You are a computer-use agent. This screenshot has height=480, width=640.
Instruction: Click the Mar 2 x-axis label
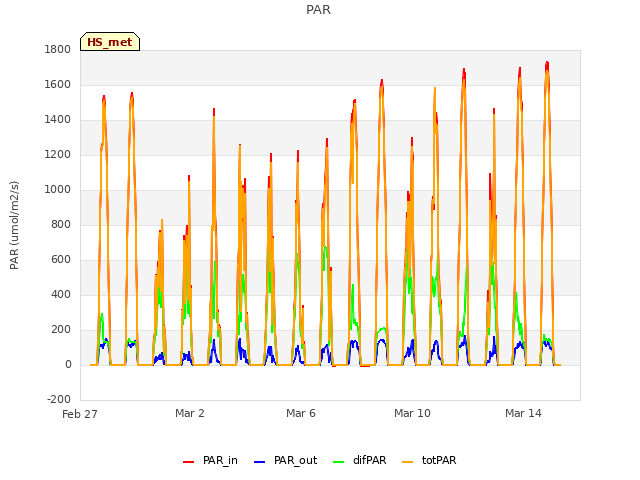[190, 413]
